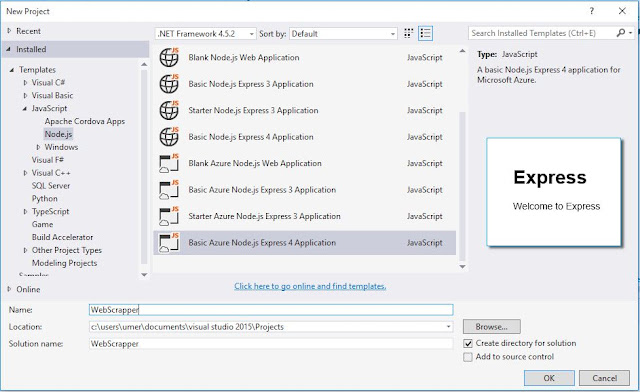Click the Basic Node.js Express 3 Application icon
The width and height of the screenshot is (640, 392).
169,84
